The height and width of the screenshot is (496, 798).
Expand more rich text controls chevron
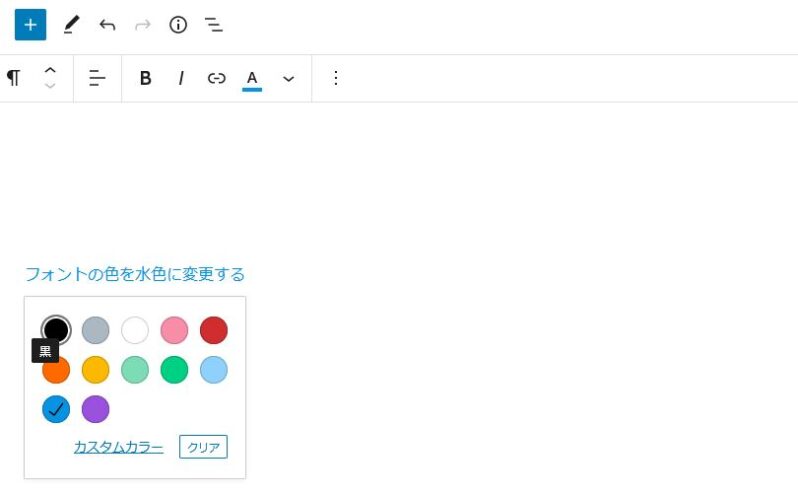pyautogui.click(x=288, y=78)
